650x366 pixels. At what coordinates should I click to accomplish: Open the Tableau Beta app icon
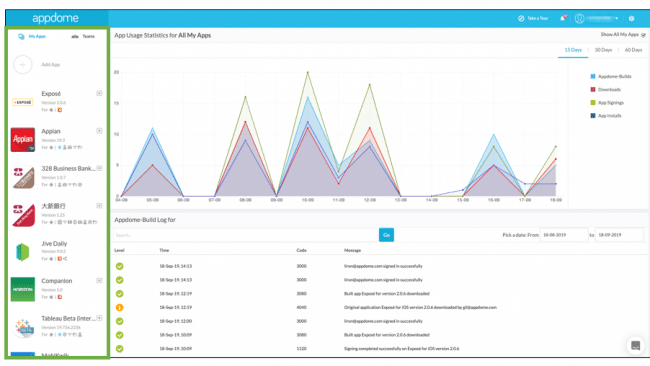[x=23, y=327]
